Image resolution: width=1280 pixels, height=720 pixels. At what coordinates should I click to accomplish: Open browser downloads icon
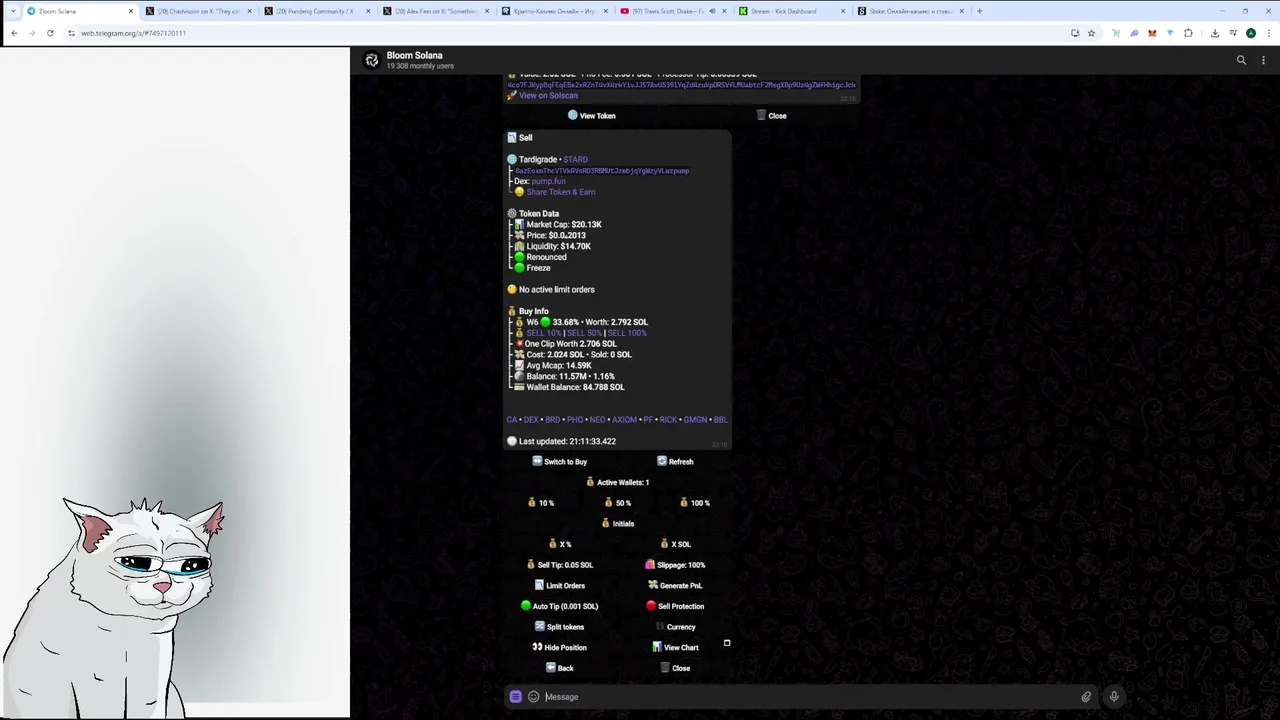tap(1214, 33)
